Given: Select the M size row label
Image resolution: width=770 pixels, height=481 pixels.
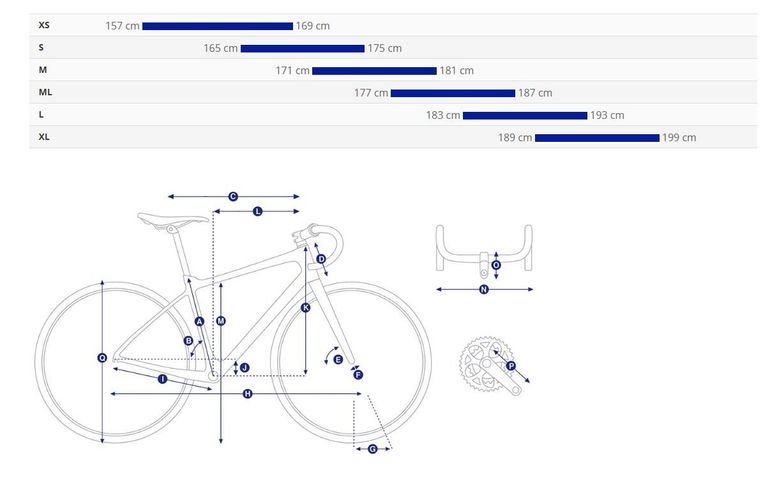Looking at the screenshot, I should click(x=43, y=70).
